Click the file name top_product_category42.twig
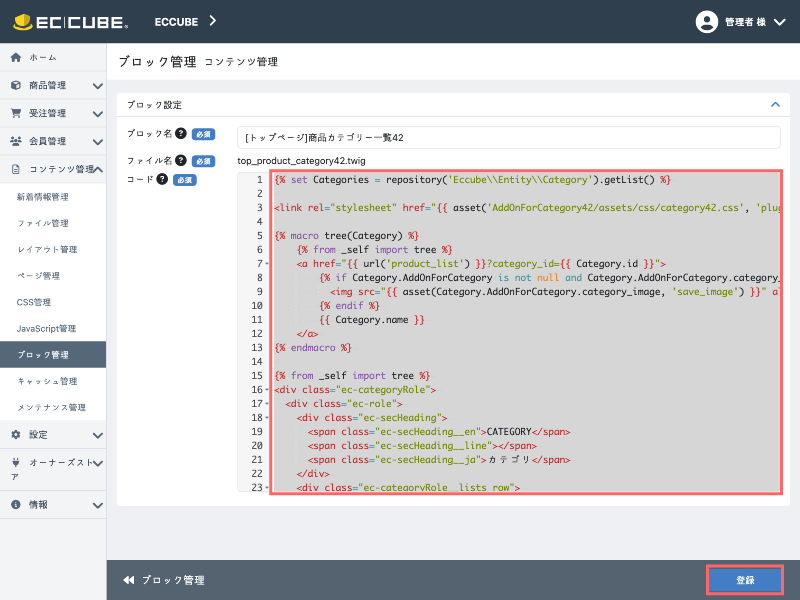Screen dimensions: 800x600 tap(301, 161)
